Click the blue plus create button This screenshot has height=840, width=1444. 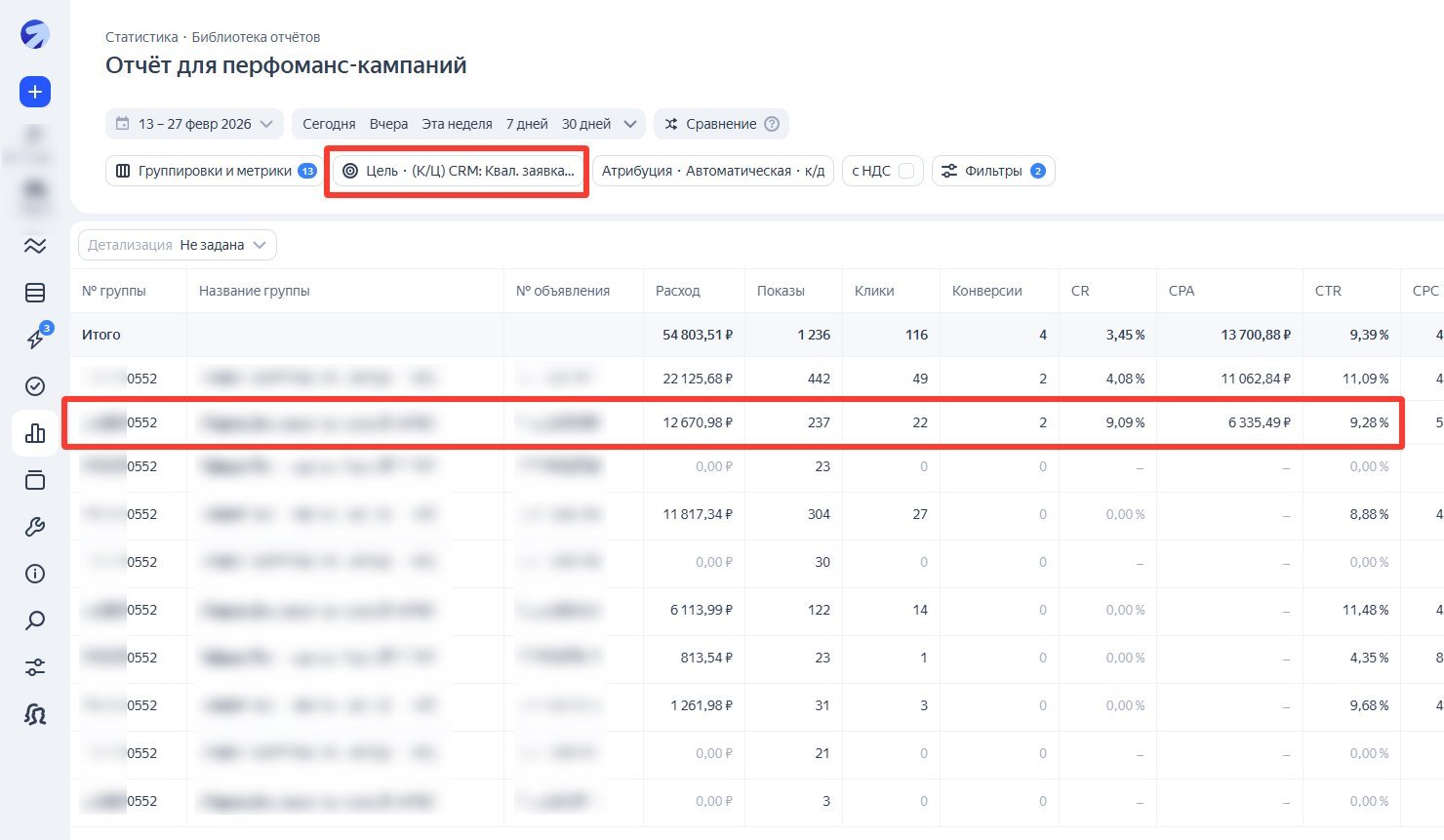coord(35,92)
